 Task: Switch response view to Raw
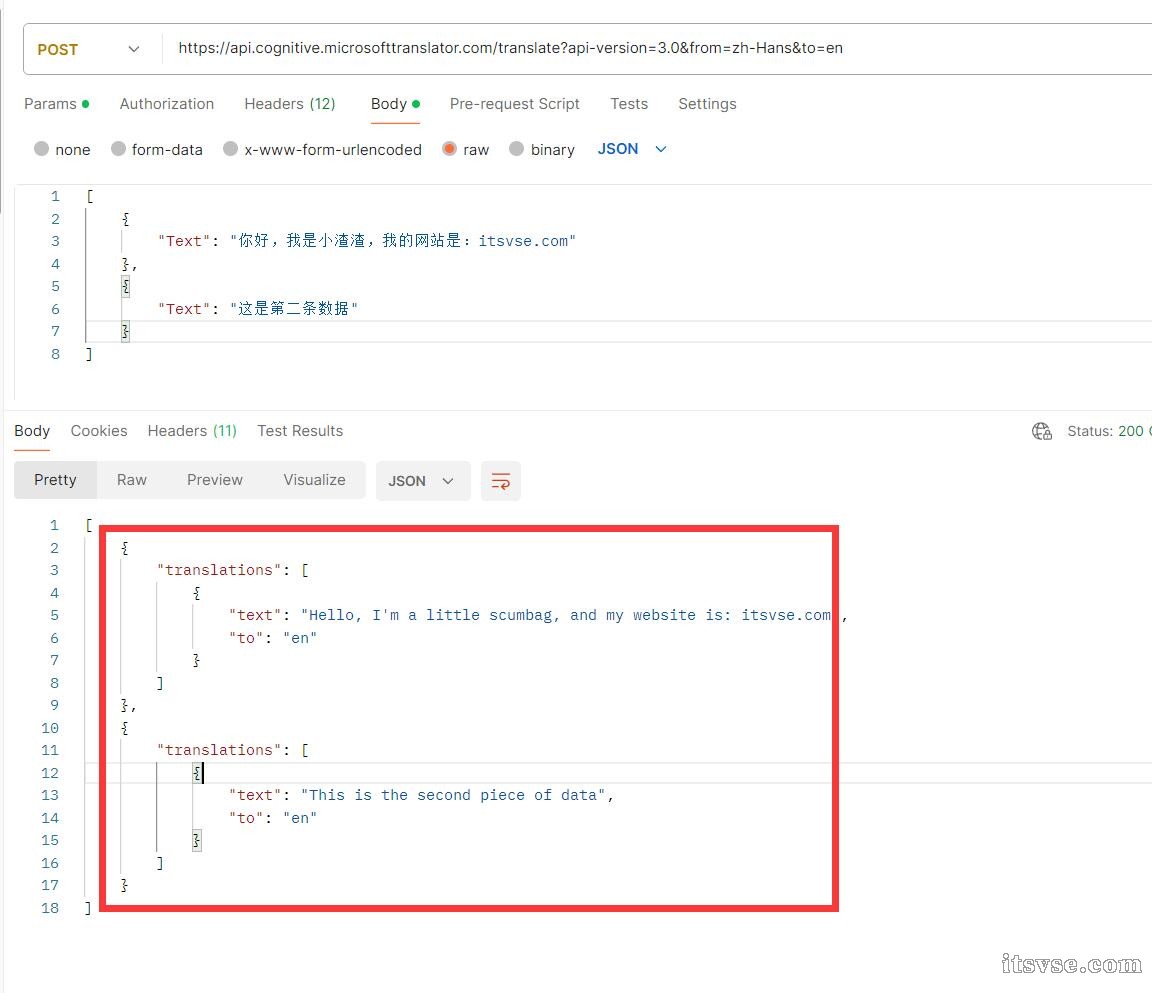tap(131, 480)
